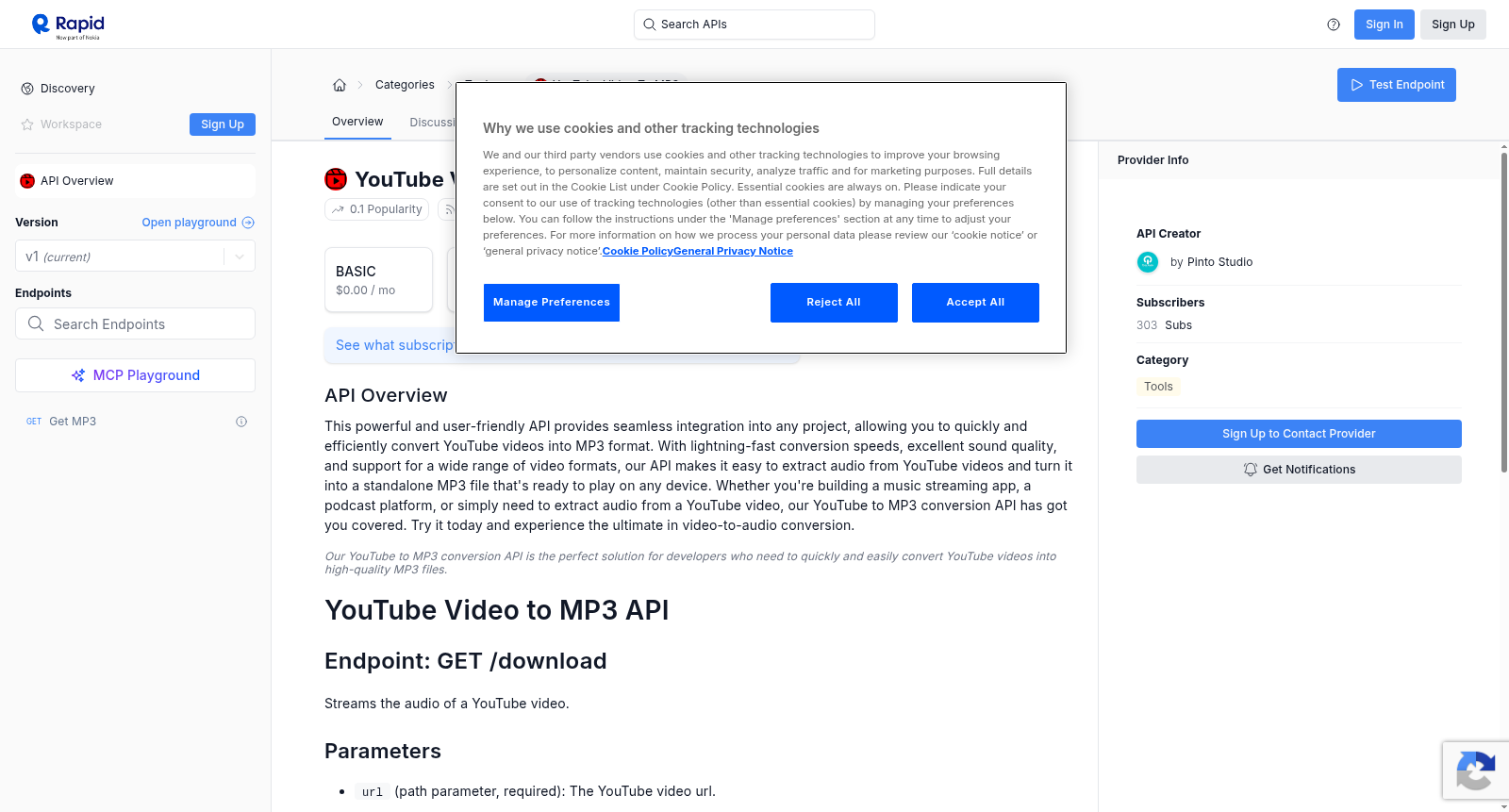This screenshot has width=1509, height=812.
Task: Click the Tools category tag
Action: pos(1158,387)
